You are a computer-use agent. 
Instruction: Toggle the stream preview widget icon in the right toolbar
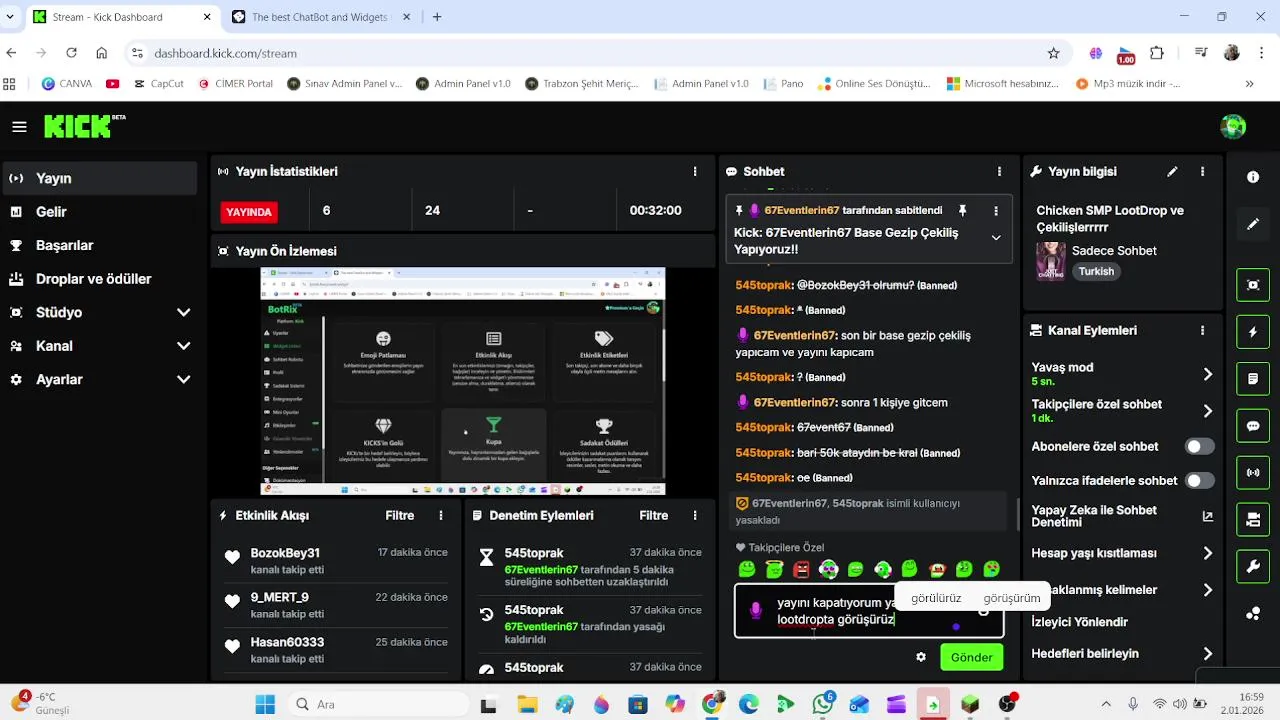point(1253,284)
